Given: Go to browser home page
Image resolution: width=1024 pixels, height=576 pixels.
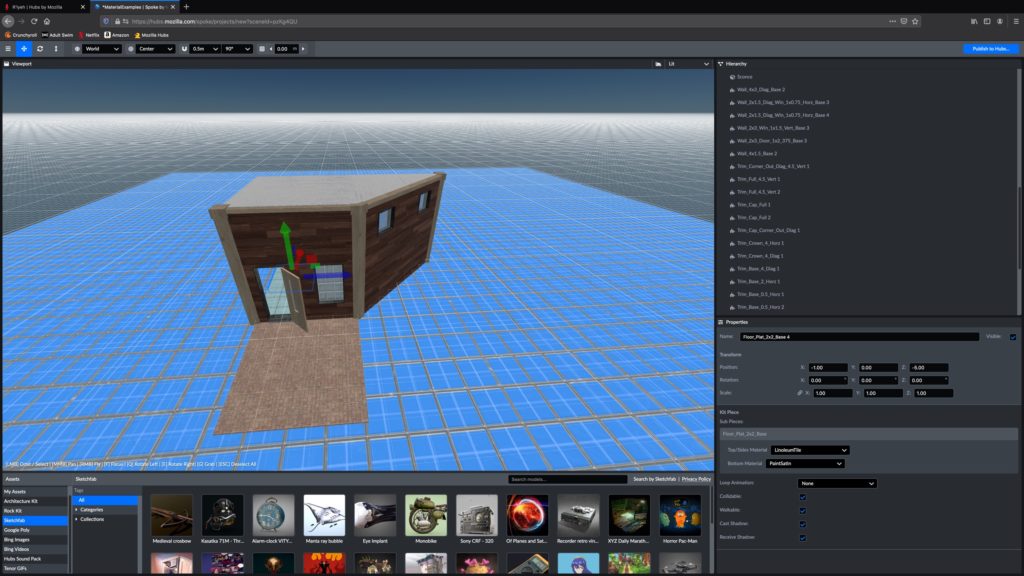Looking at the screenshot, I should coord(47,22).
